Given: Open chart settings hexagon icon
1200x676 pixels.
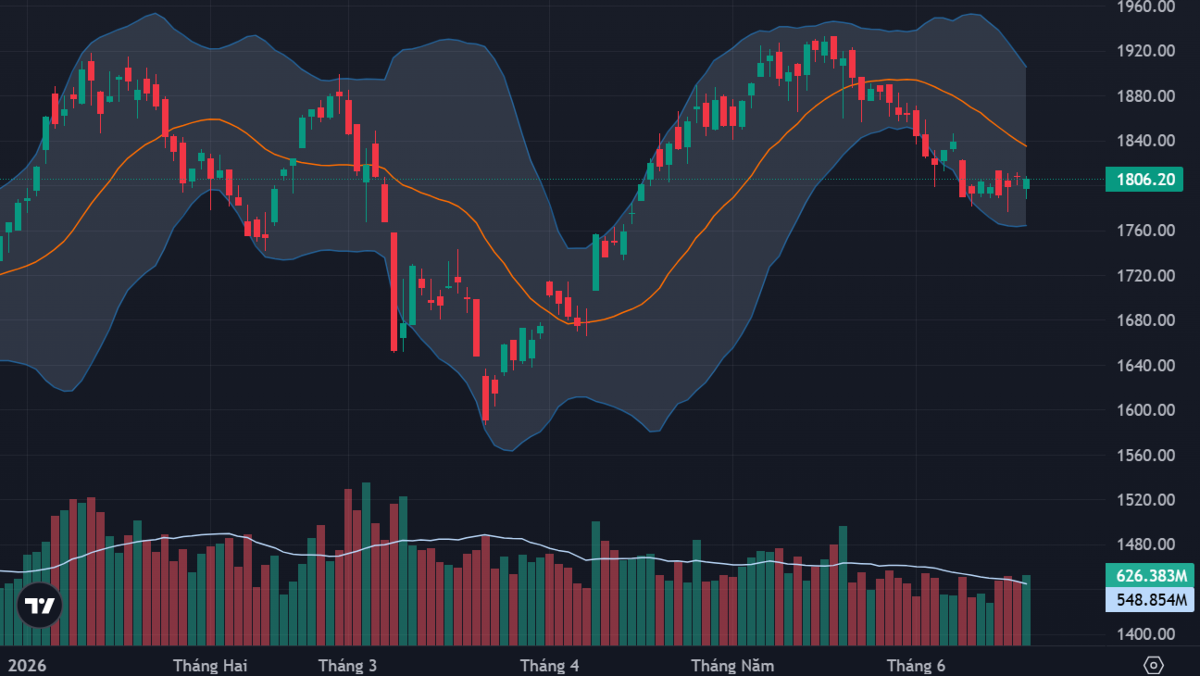Looking at the screenshot, I should click(x=1153, y=665).
